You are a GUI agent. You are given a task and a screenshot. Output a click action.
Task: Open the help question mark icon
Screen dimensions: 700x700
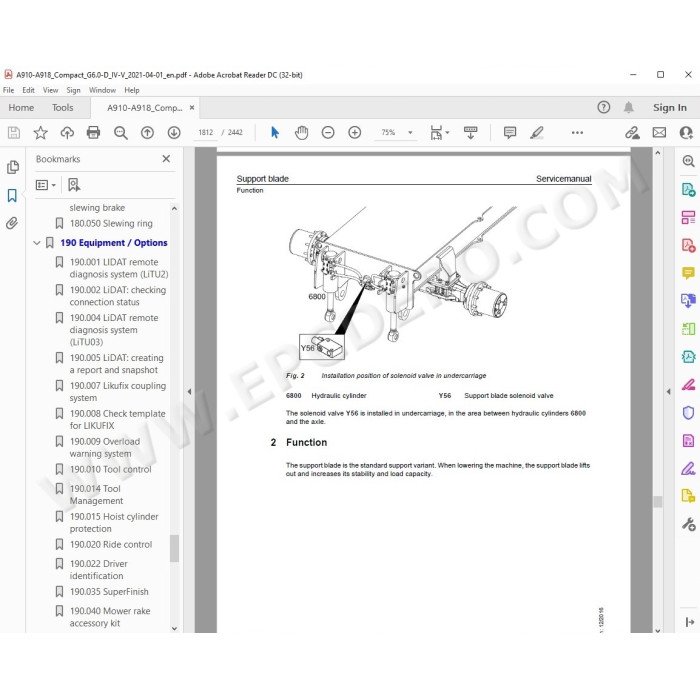point(604,108)
